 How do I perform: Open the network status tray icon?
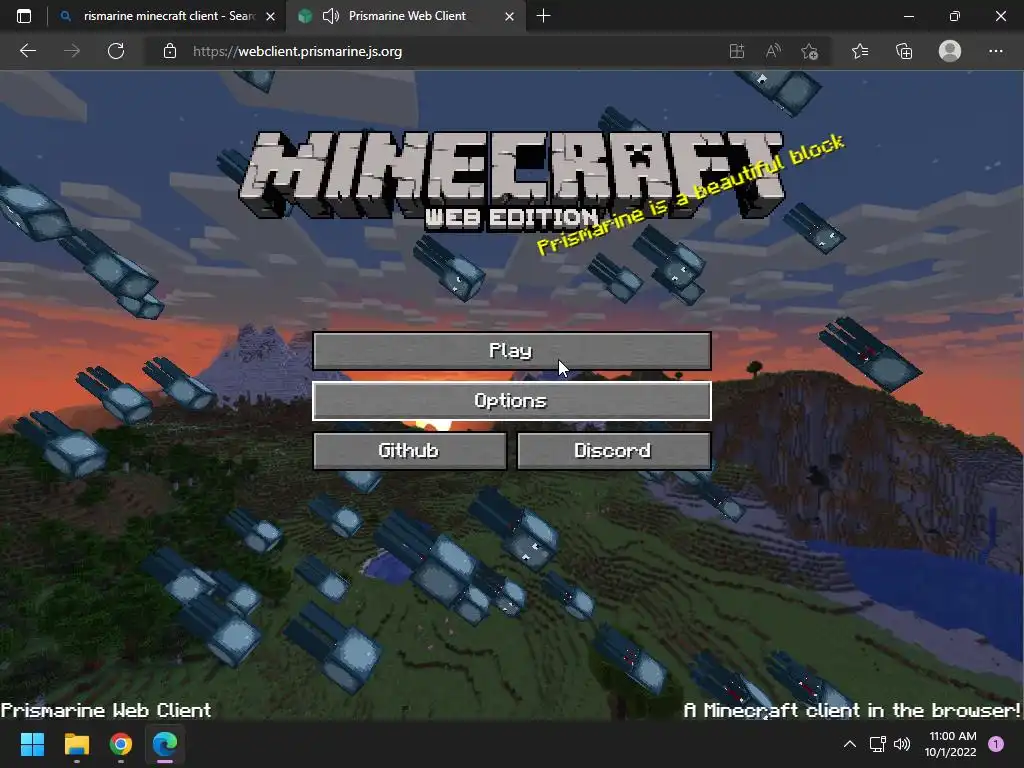pos(878,744)
